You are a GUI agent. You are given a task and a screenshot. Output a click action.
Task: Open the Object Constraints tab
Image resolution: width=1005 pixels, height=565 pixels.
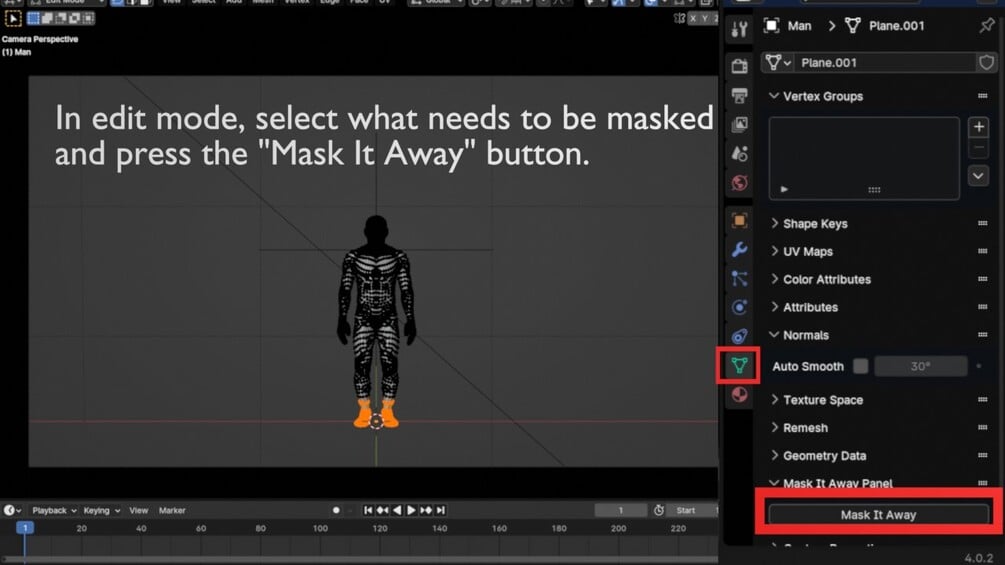click(x=739, y=336)
